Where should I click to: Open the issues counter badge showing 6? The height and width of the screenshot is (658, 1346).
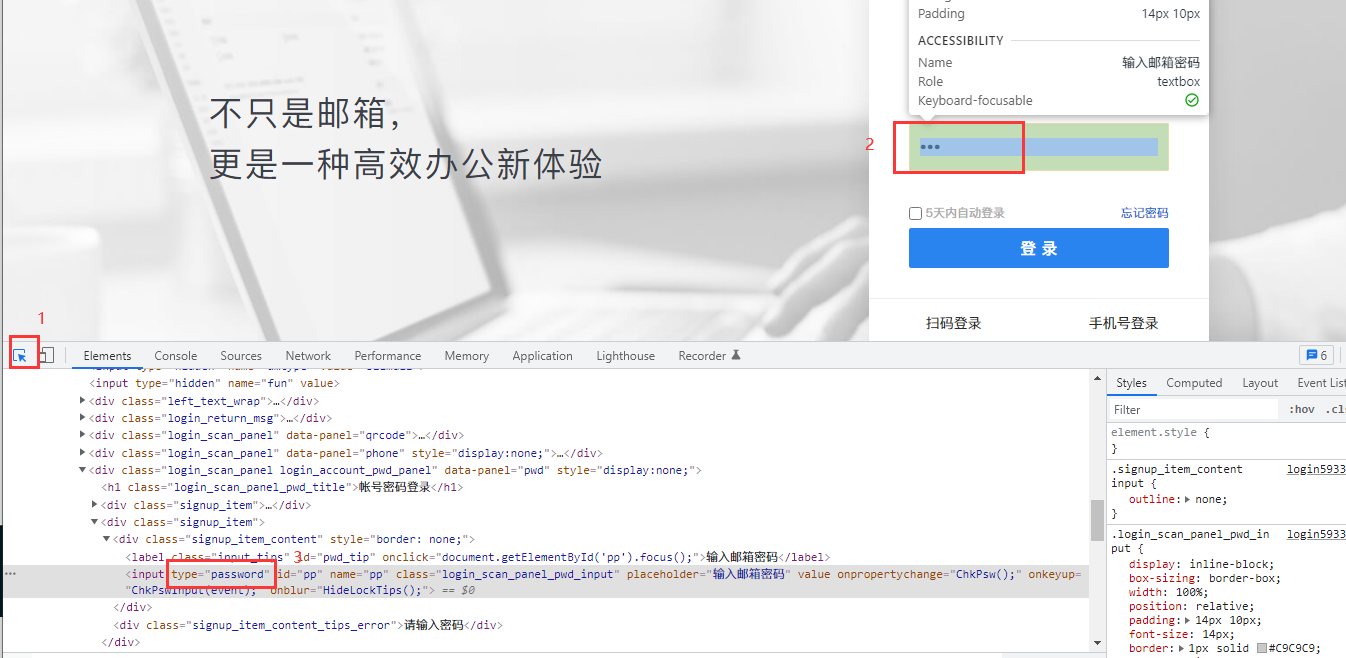point(1315,355)
